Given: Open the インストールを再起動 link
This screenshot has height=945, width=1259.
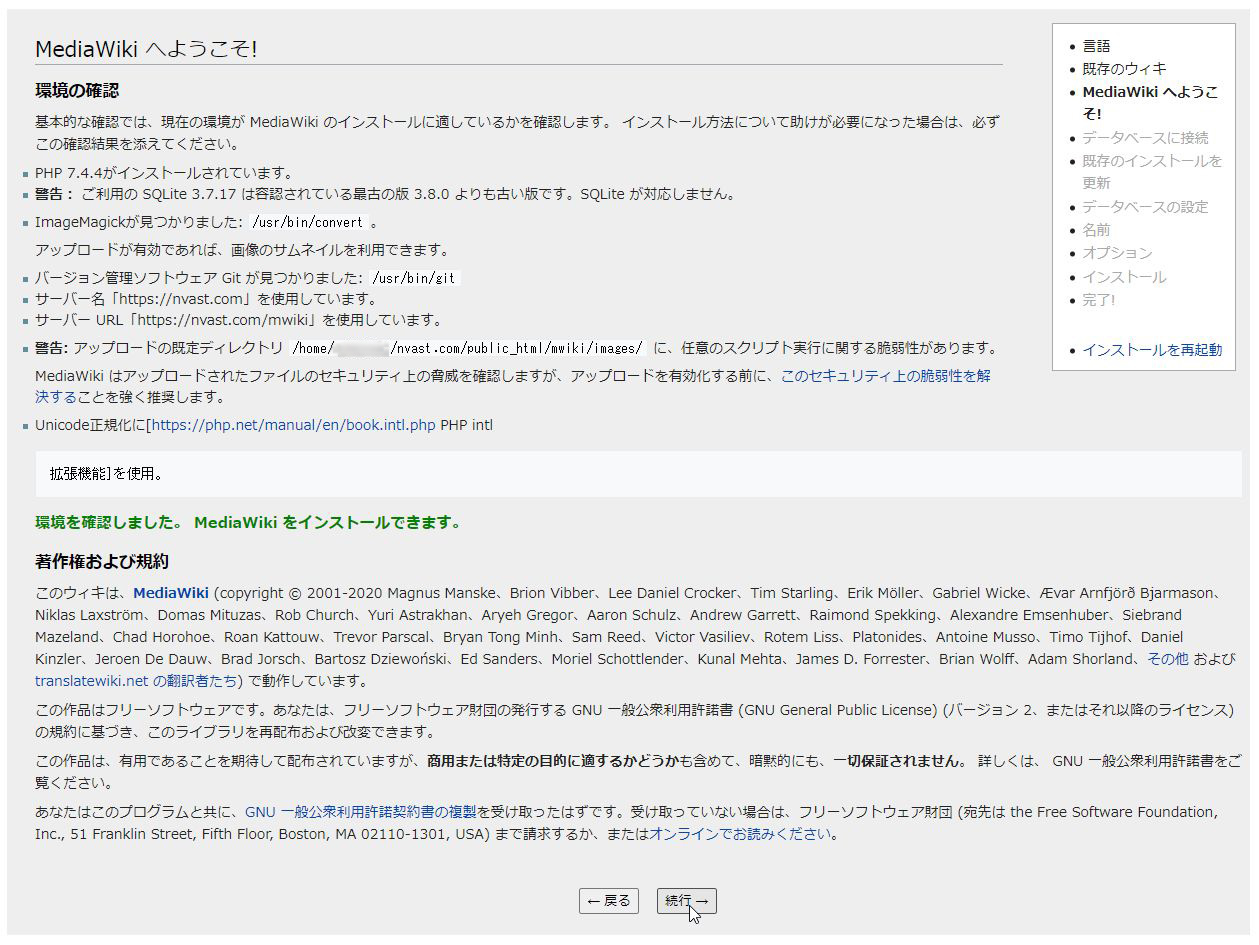Looking at the screenshot, I should pos(1151,350).
